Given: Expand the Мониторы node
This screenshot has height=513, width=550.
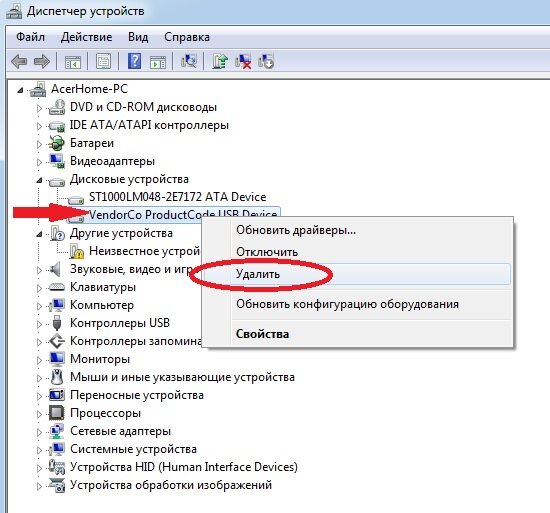Looking at the screenshot, I should (40, 360).
